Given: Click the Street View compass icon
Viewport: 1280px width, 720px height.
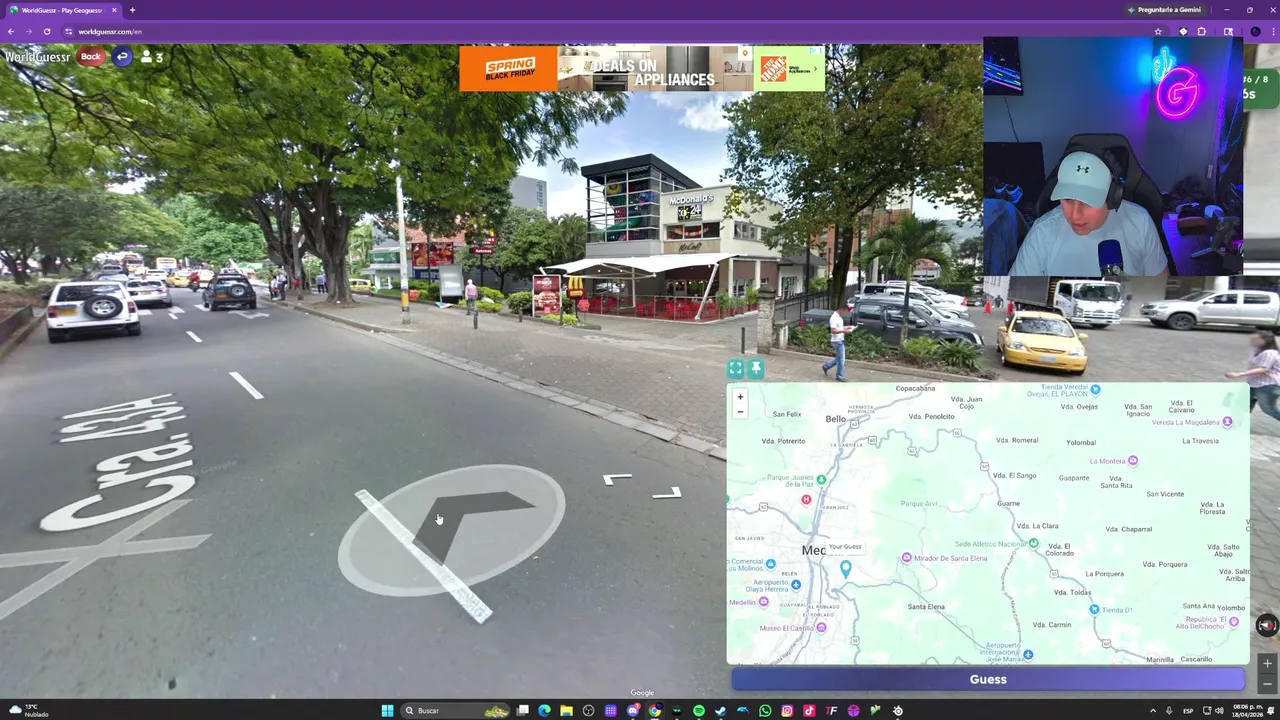Looking at the screenshot, I should click(1267, 625).
